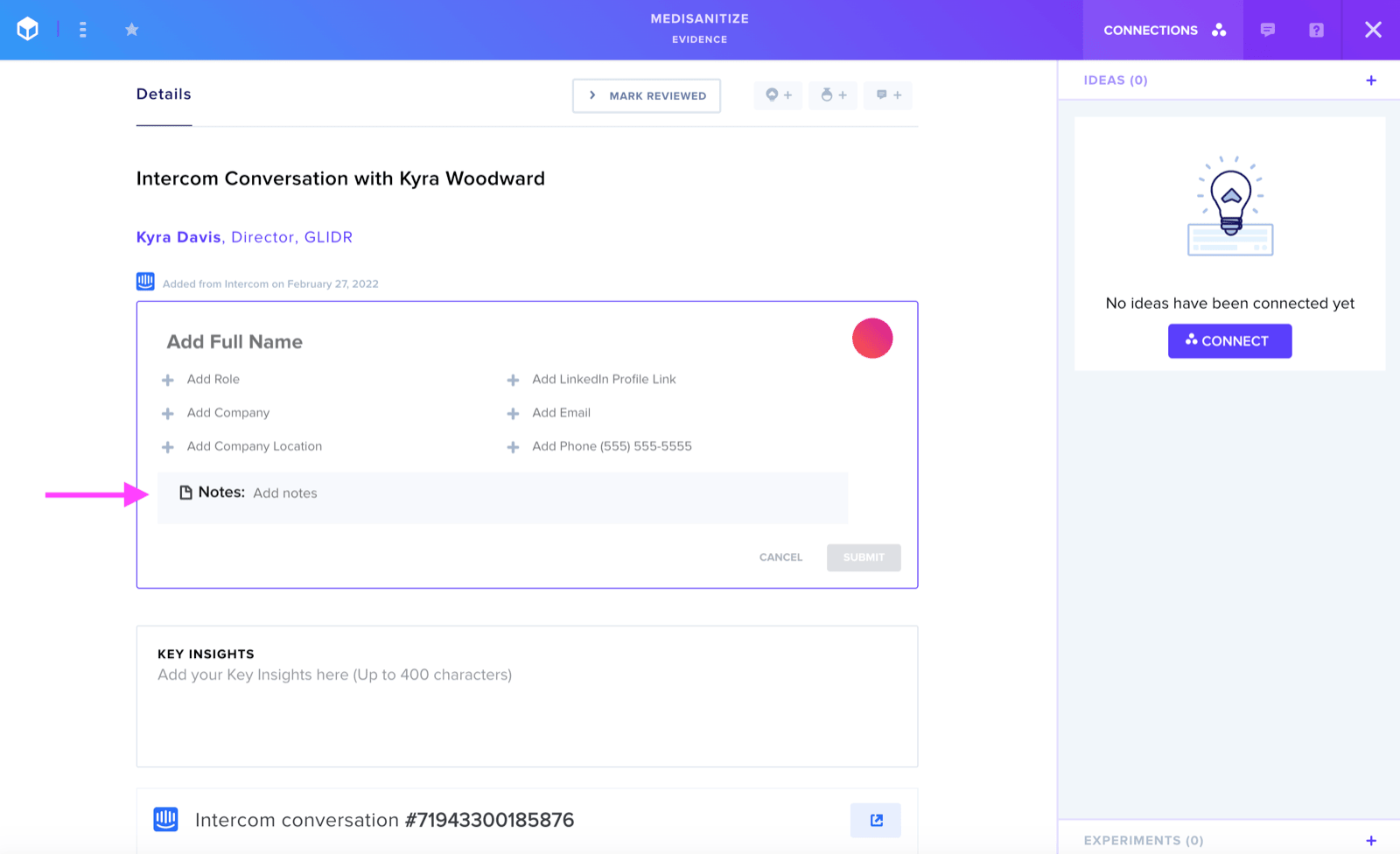This screenshot has width=1400, height=854.
Task: Click the Add notes input field
Action: point(285,493)
